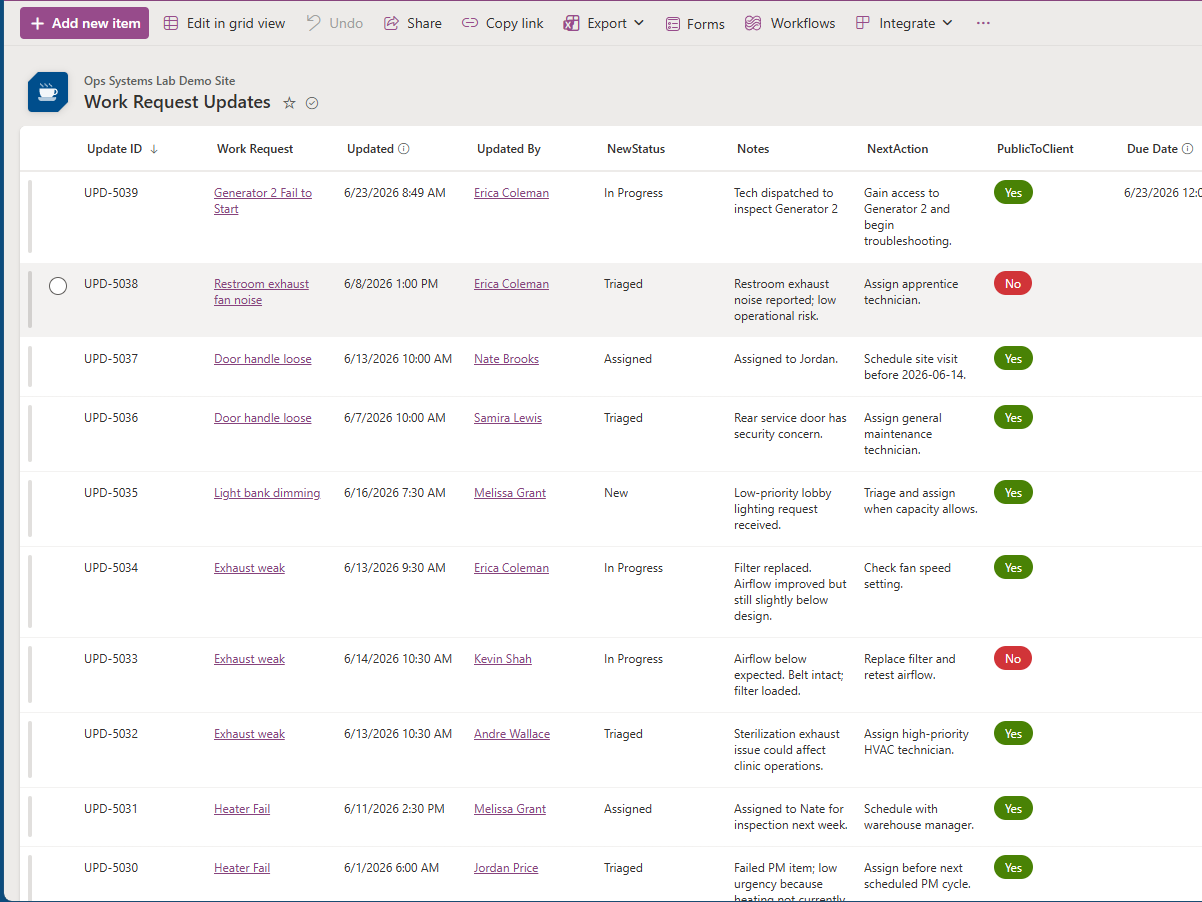Click the 6/1/2026 6:00 AM updated cell
Image resolution: width=1202 pixels, height=902 pixels.
(391, 868)
